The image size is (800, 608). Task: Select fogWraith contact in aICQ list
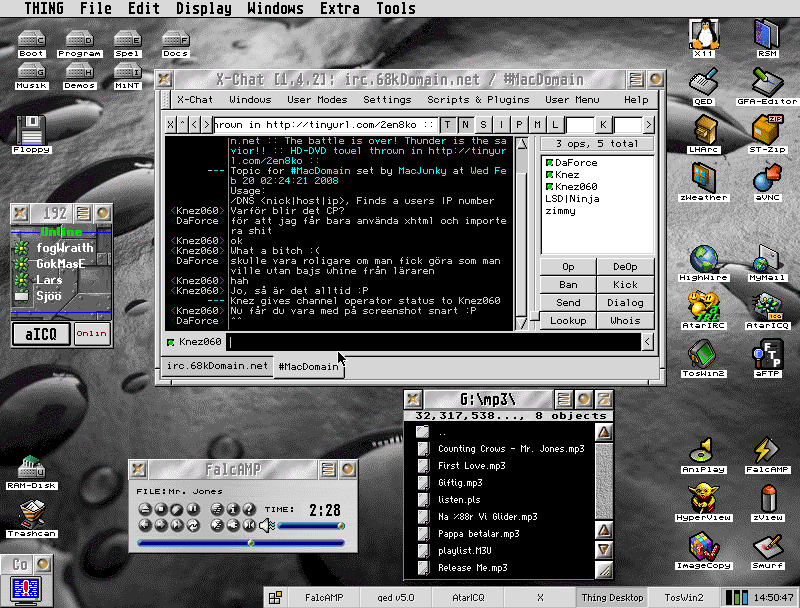tap(64, 248)
